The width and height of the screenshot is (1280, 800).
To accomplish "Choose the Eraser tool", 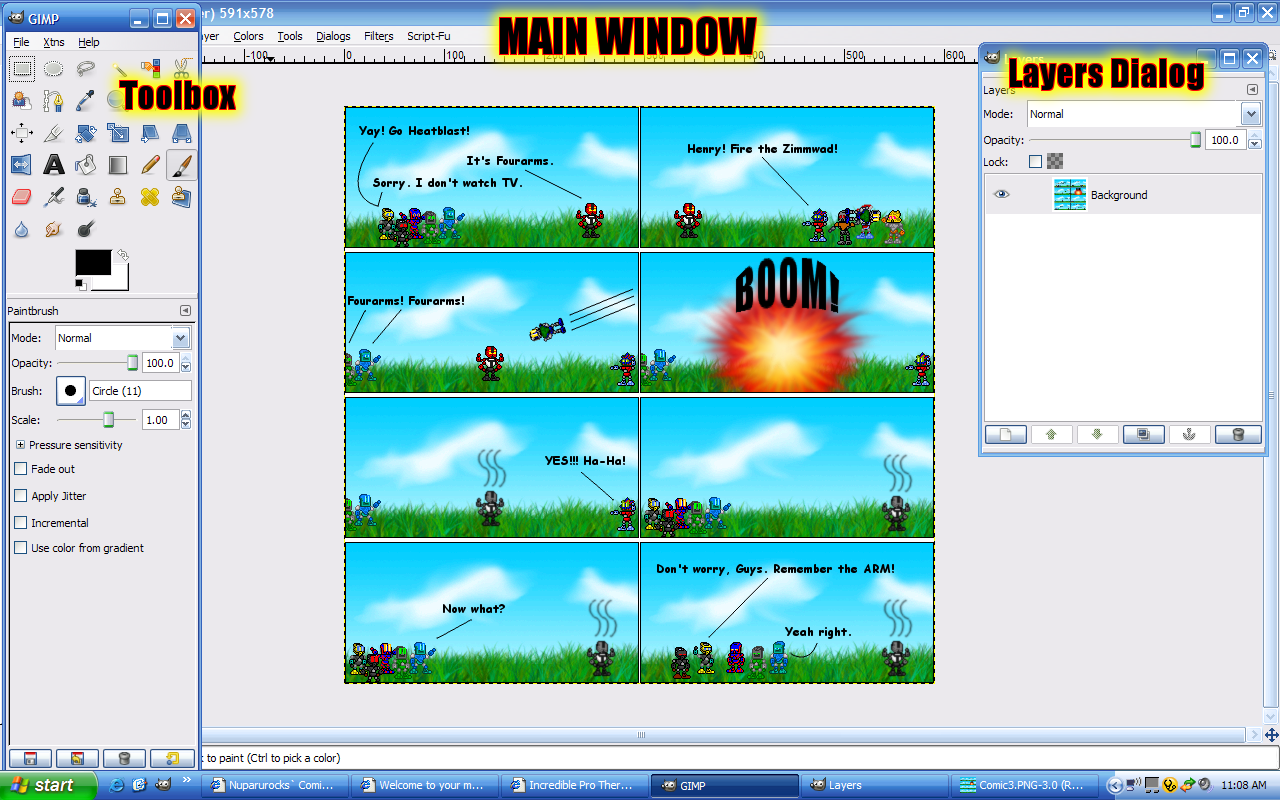I will [x=22, y=197].
